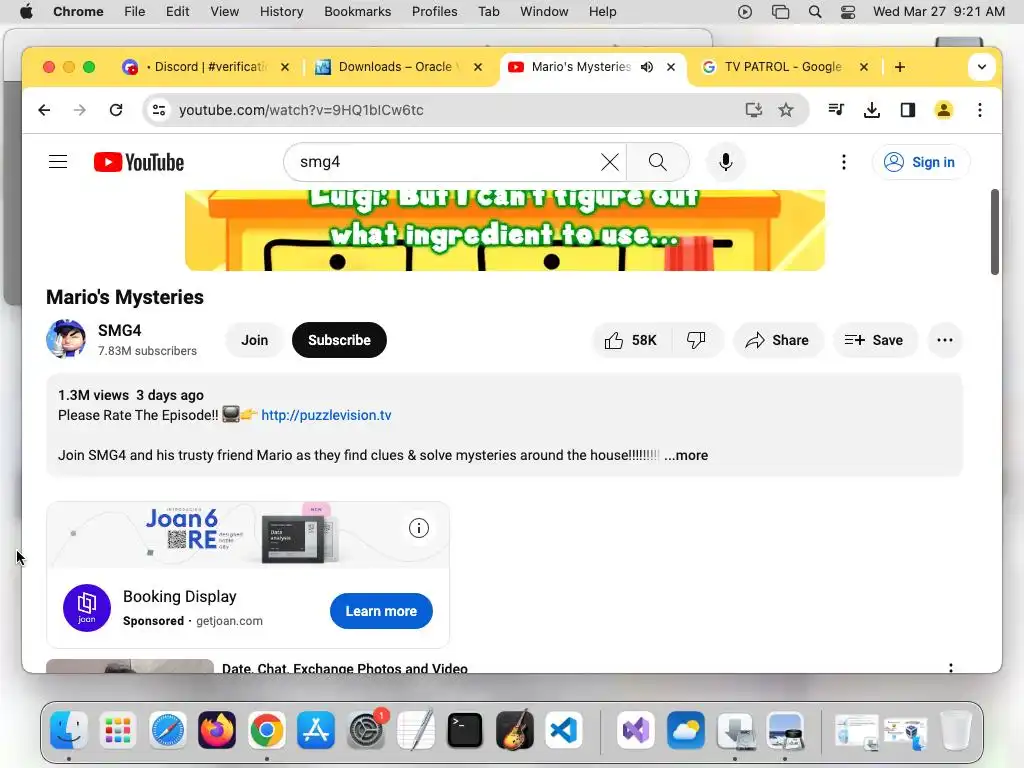Click the Booking Display ad title
This screenshot has height=768, width=1024.
point(180,596)
